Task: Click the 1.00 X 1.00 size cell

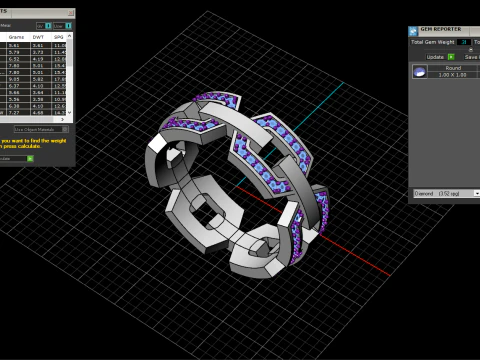Action: 453,75
